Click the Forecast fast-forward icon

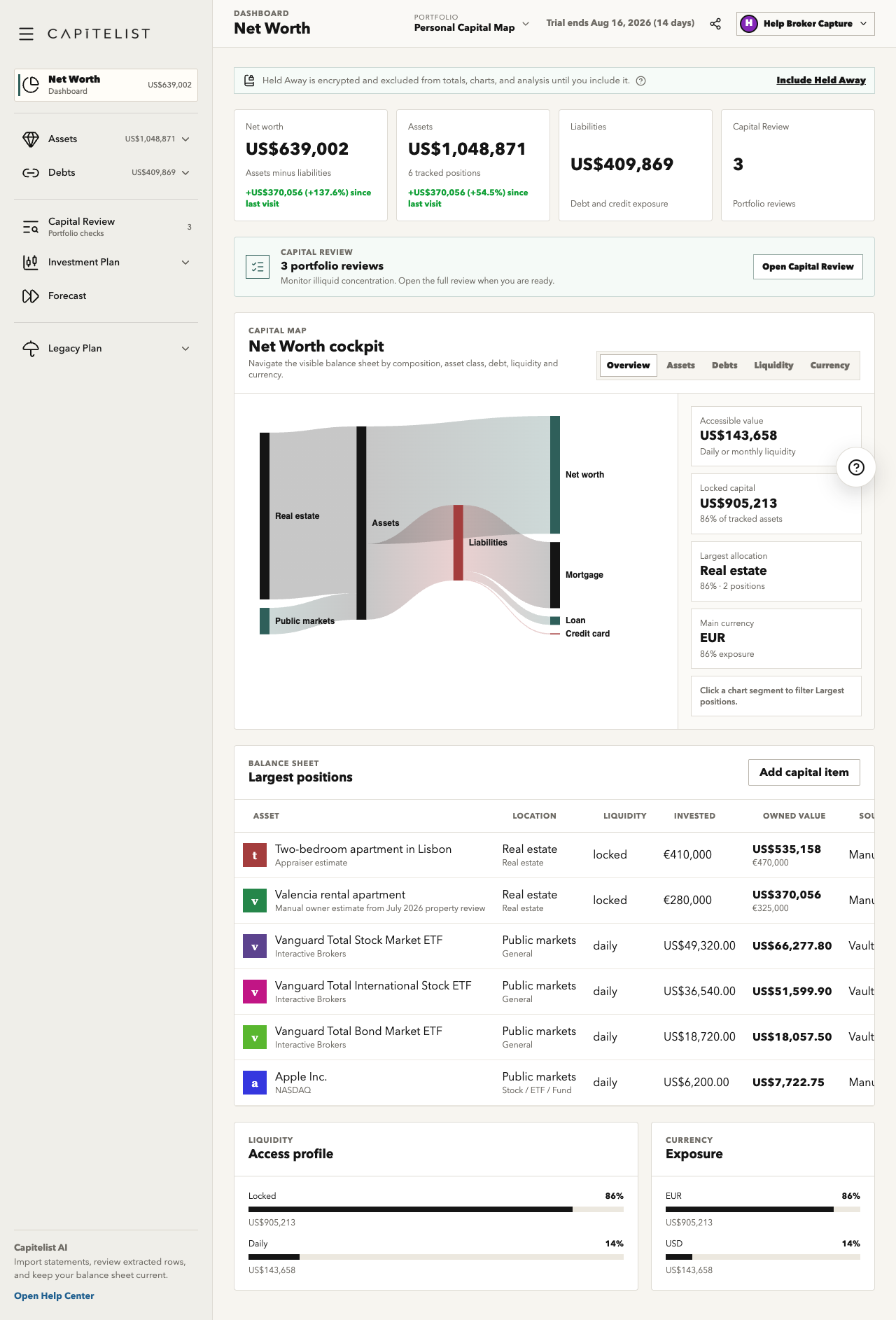(x=31, y=296)
